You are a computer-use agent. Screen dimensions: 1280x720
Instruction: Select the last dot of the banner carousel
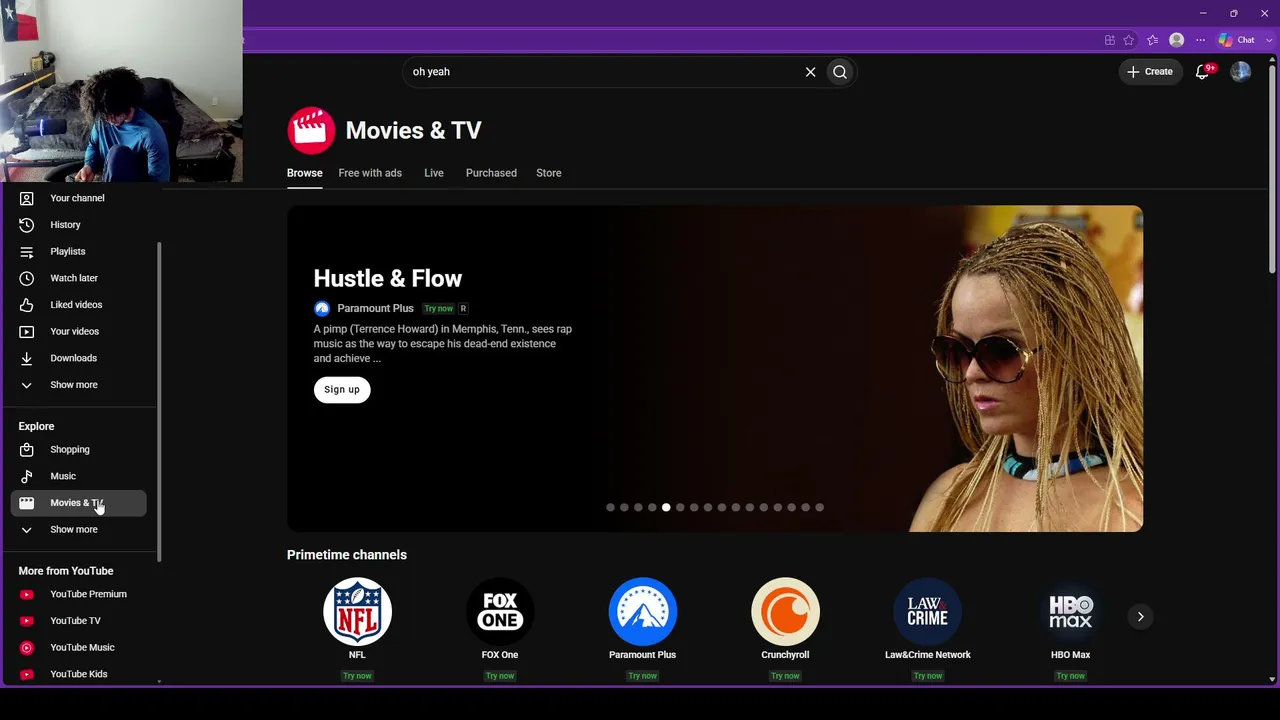tap(820, 508)
